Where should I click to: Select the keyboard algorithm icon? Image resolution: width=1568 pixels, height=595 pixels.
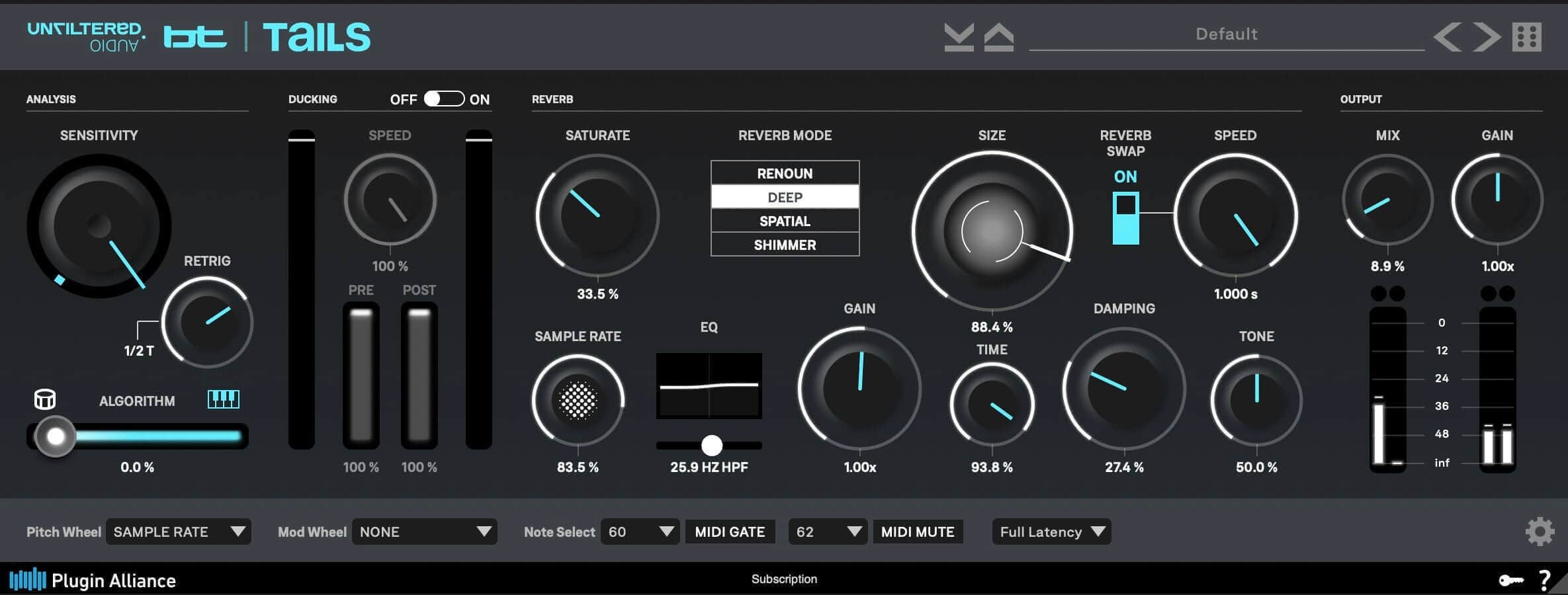pos(224,399)
